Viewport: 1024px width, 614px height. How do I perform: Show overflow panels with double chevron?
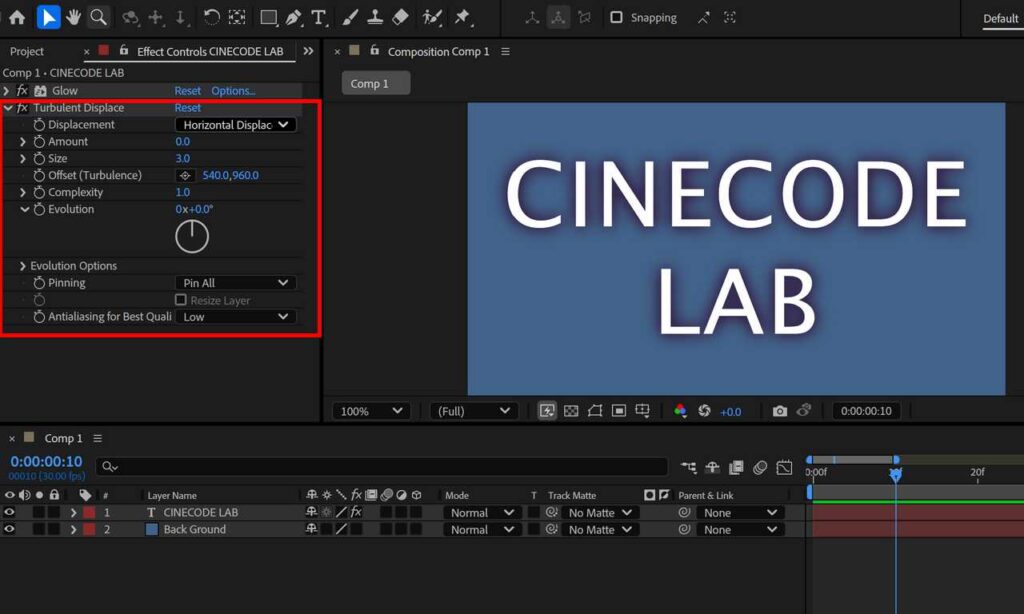[308, 51]
